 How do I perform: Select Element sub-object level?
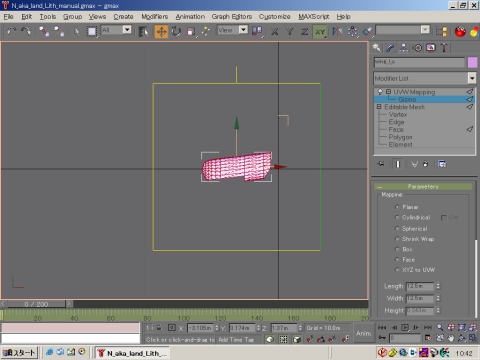400,145
